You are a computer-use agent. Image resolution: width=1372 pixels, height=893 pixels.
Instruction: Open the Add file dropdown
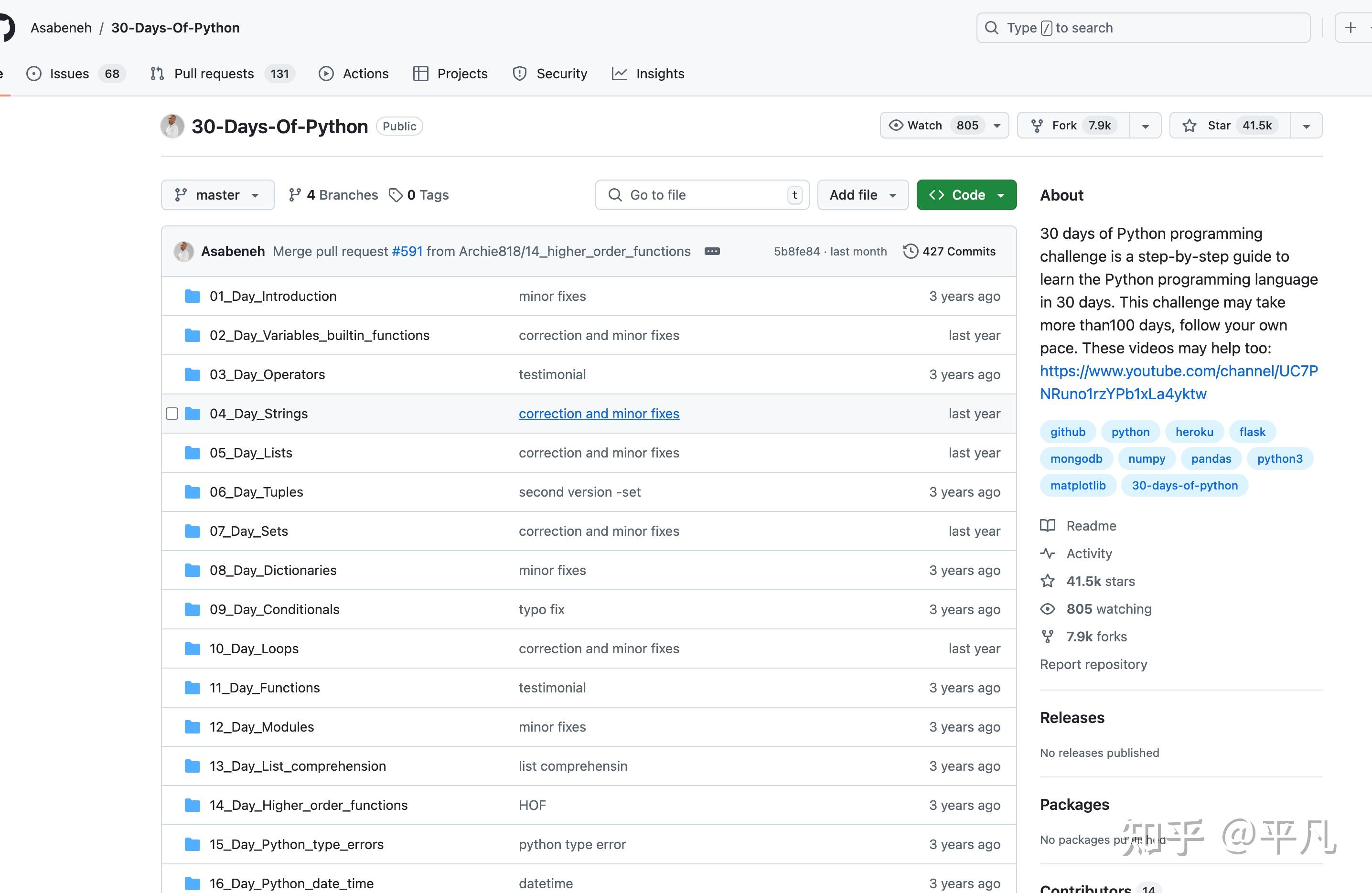point(863,195)
